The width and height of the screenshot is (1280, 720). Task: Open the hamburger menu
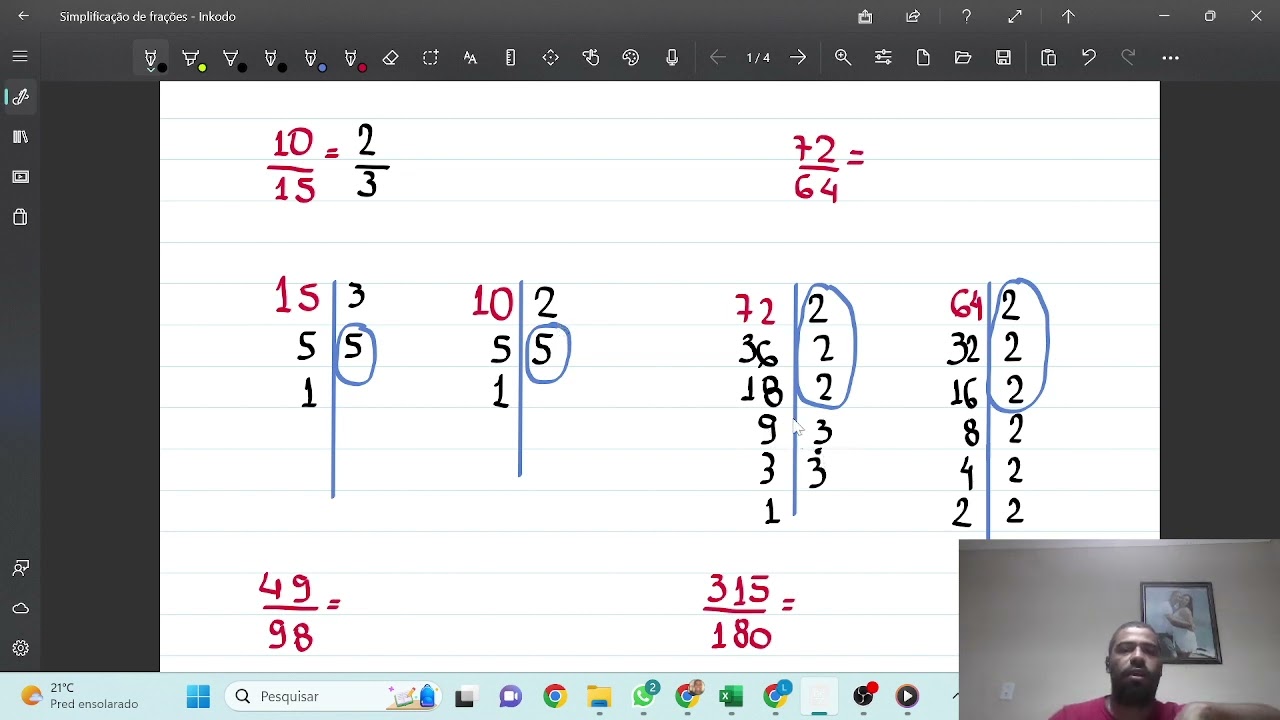(x=20, y=57)
